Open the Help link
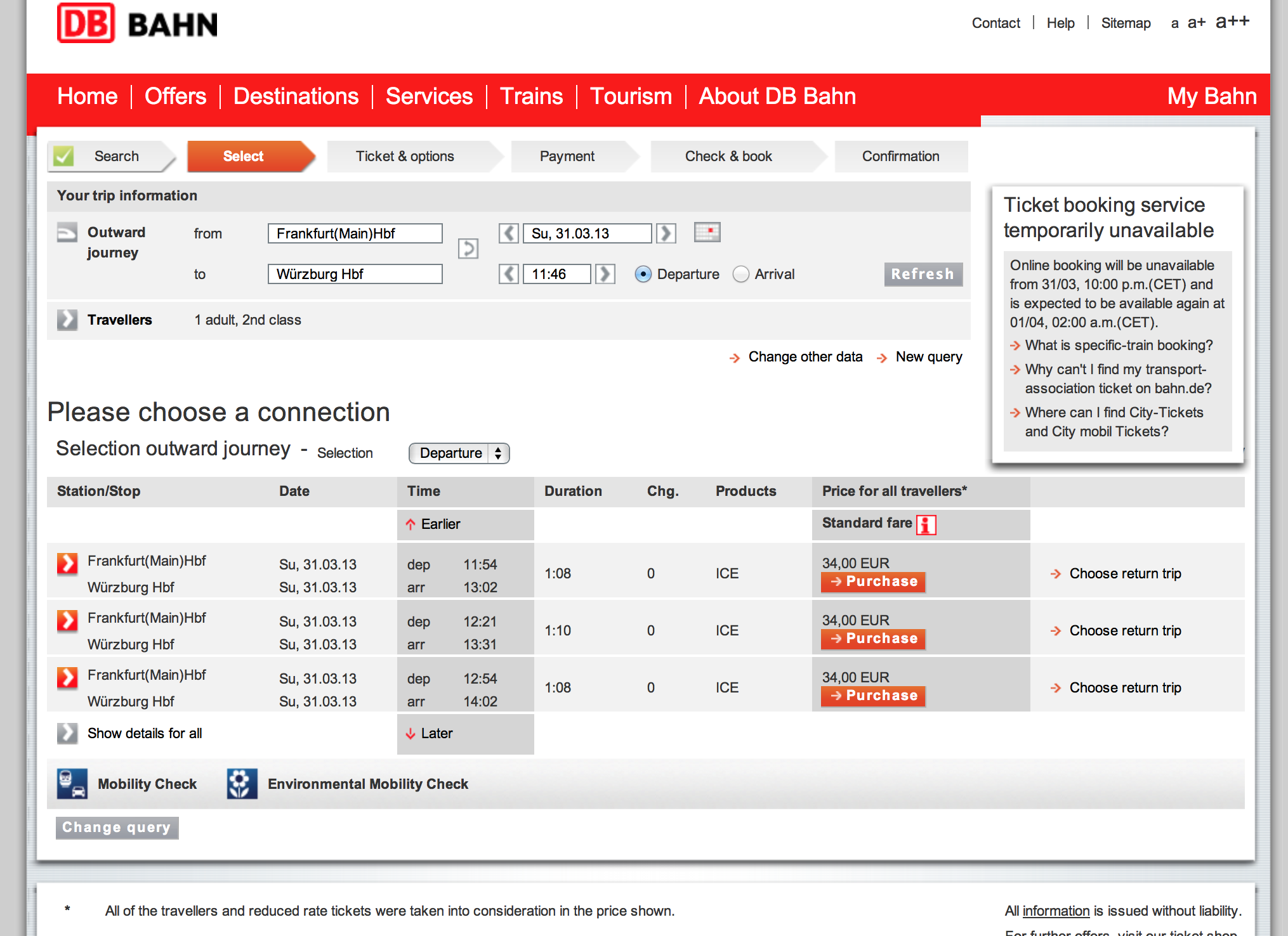 pyautogui.click(x=1060, y=23)
